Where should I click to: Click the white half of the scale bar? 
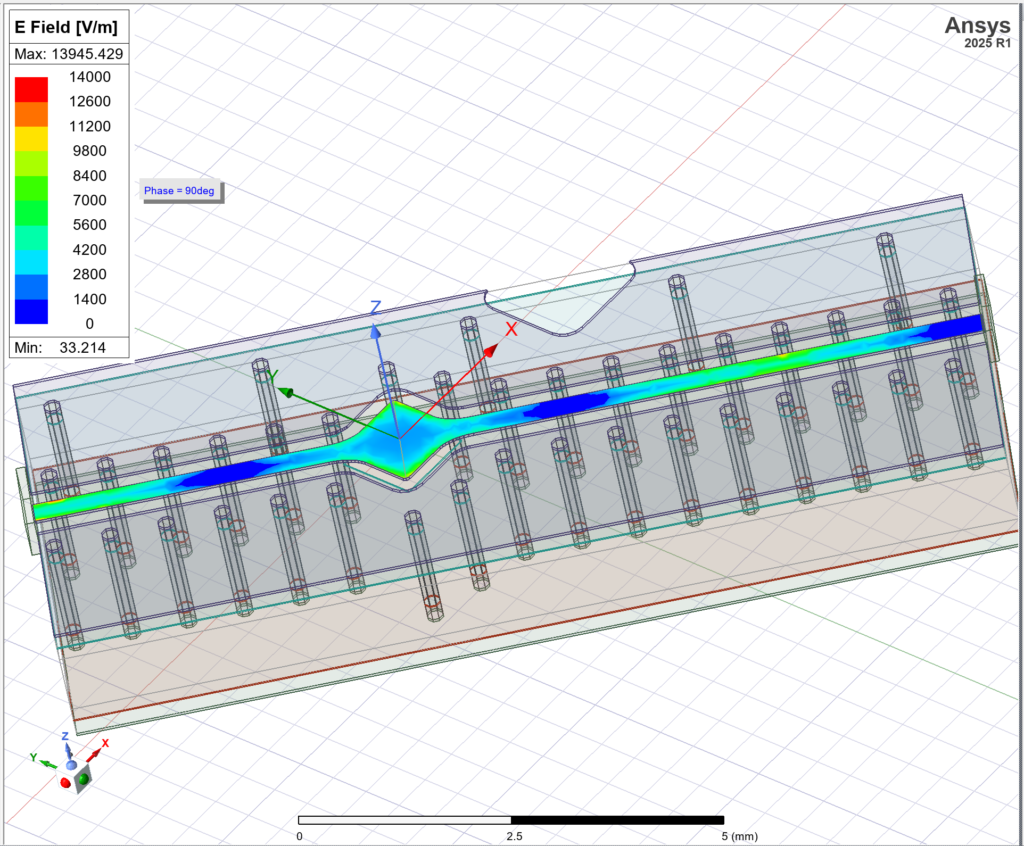(405, 820)
